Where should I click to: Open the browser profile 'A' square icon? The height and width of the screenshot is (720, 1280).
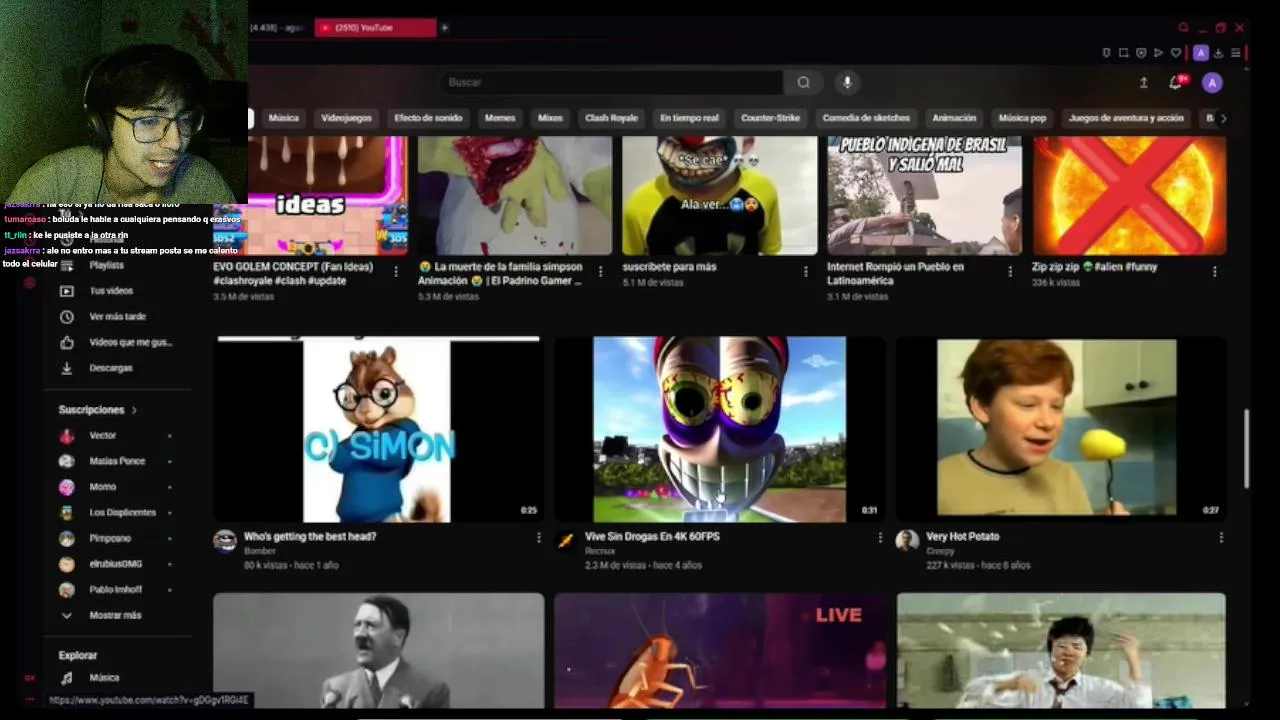pos(1201,53)
